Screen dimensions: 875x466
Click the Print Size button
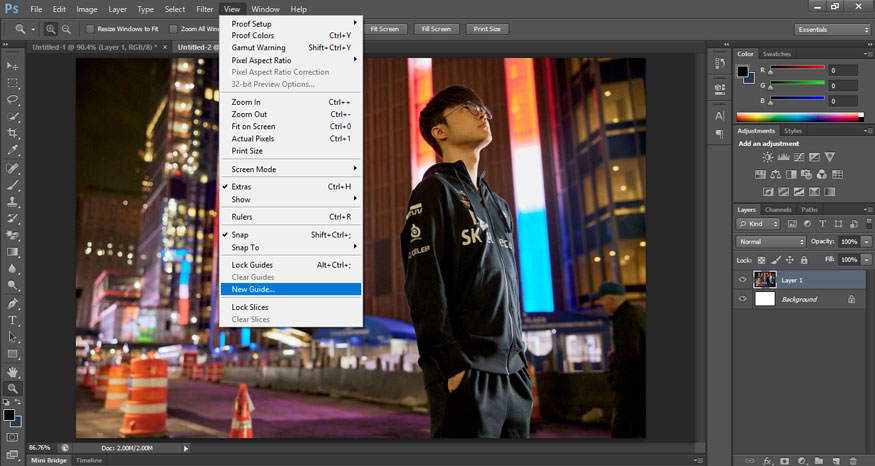(487, 29)
